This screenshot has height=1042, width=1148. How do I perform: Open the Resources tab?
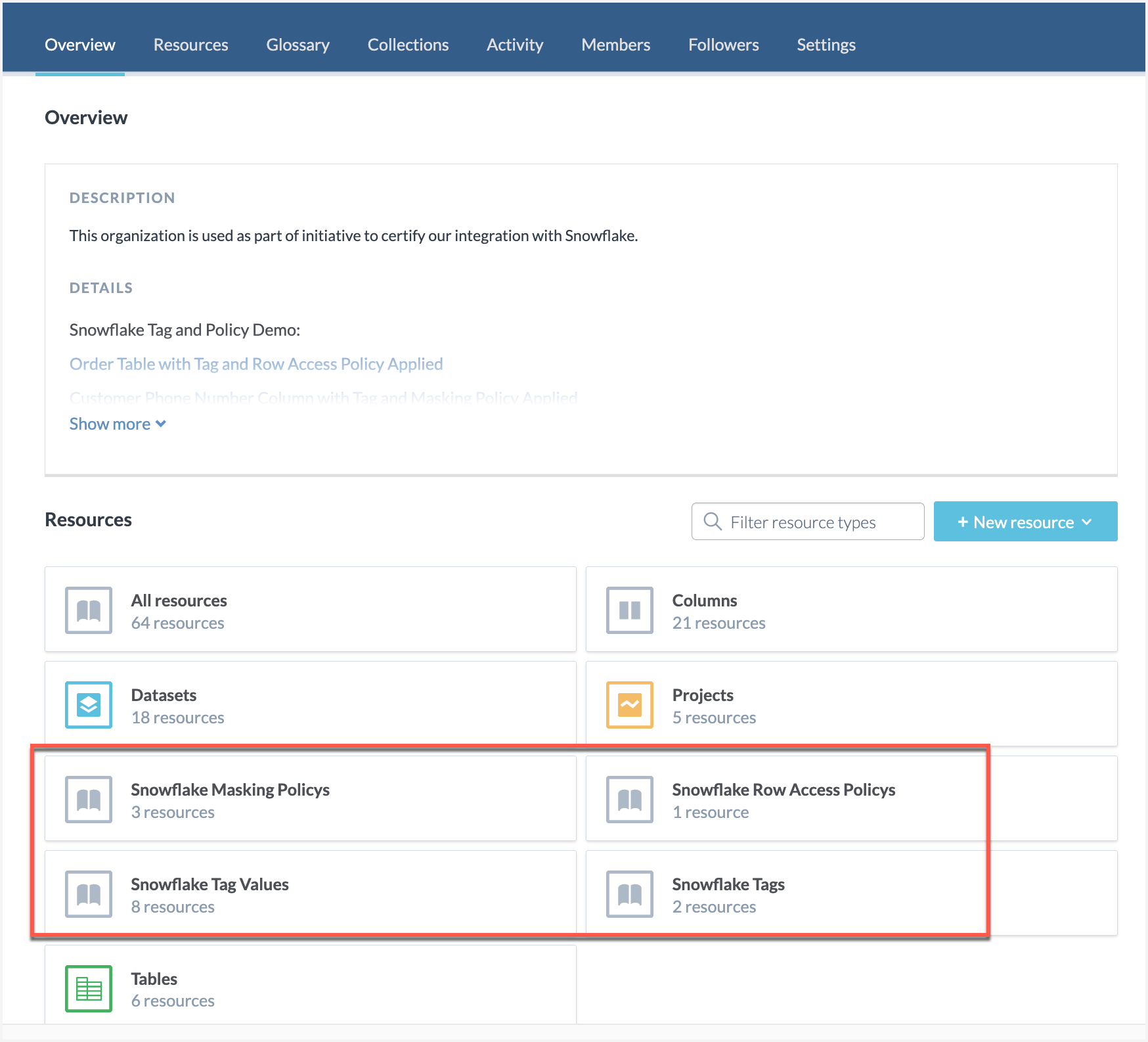coord(191,45)
